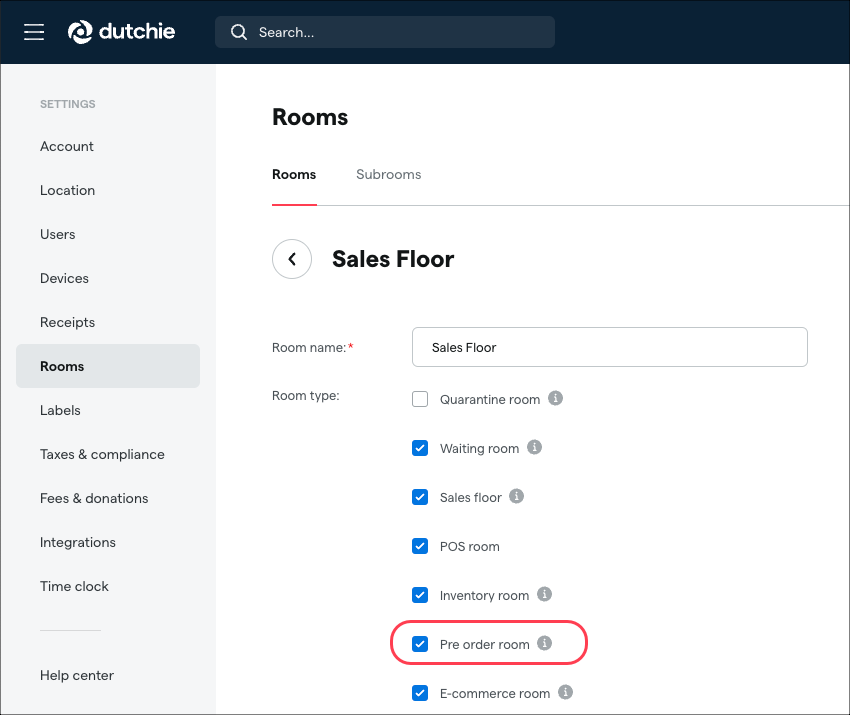Enable the Quarantine room checkbox
The width and height of the screenshot is (850, 715).
click(x=420, y=398)
